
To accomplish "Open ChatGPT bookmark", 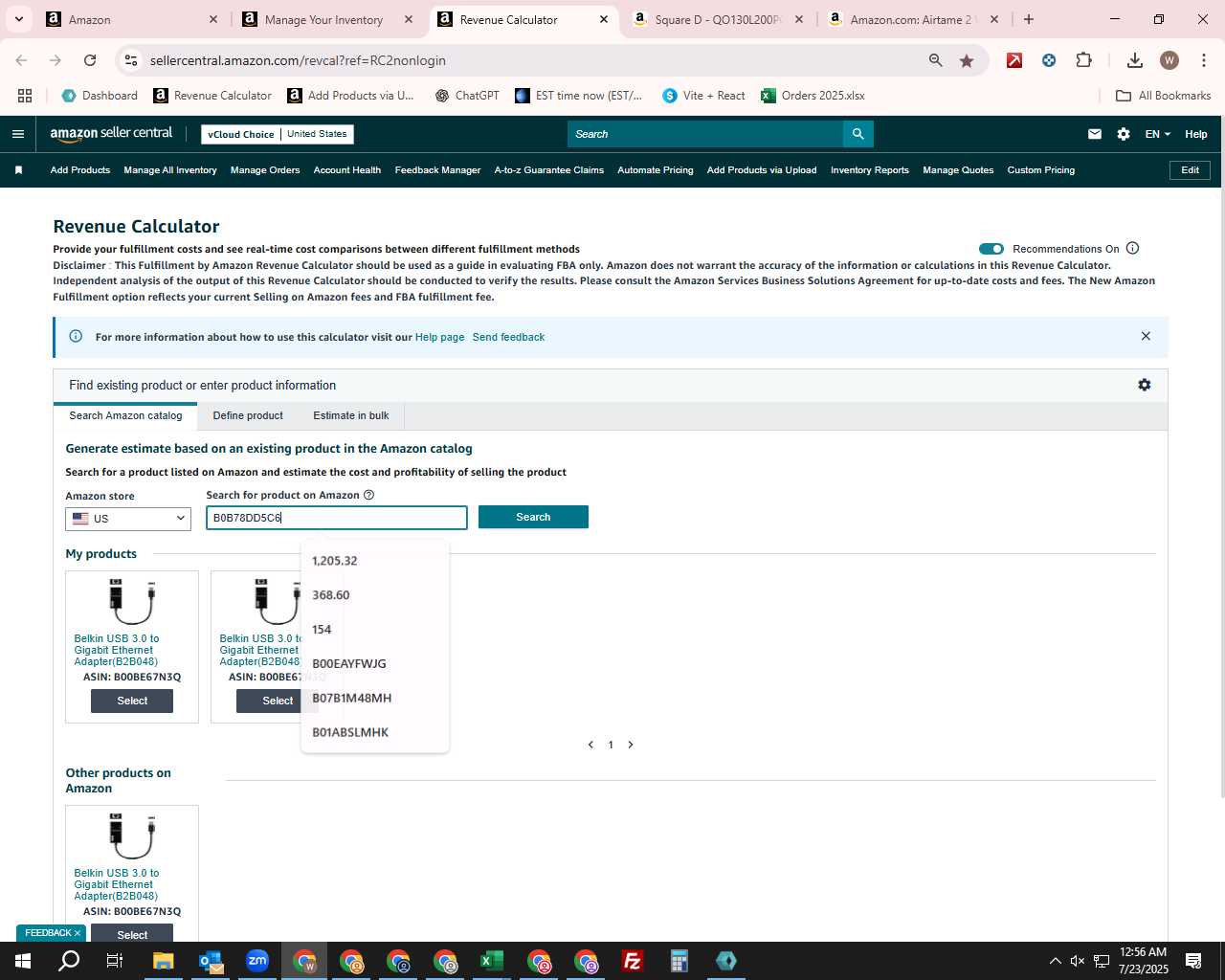I will click(x=467, y=96).
